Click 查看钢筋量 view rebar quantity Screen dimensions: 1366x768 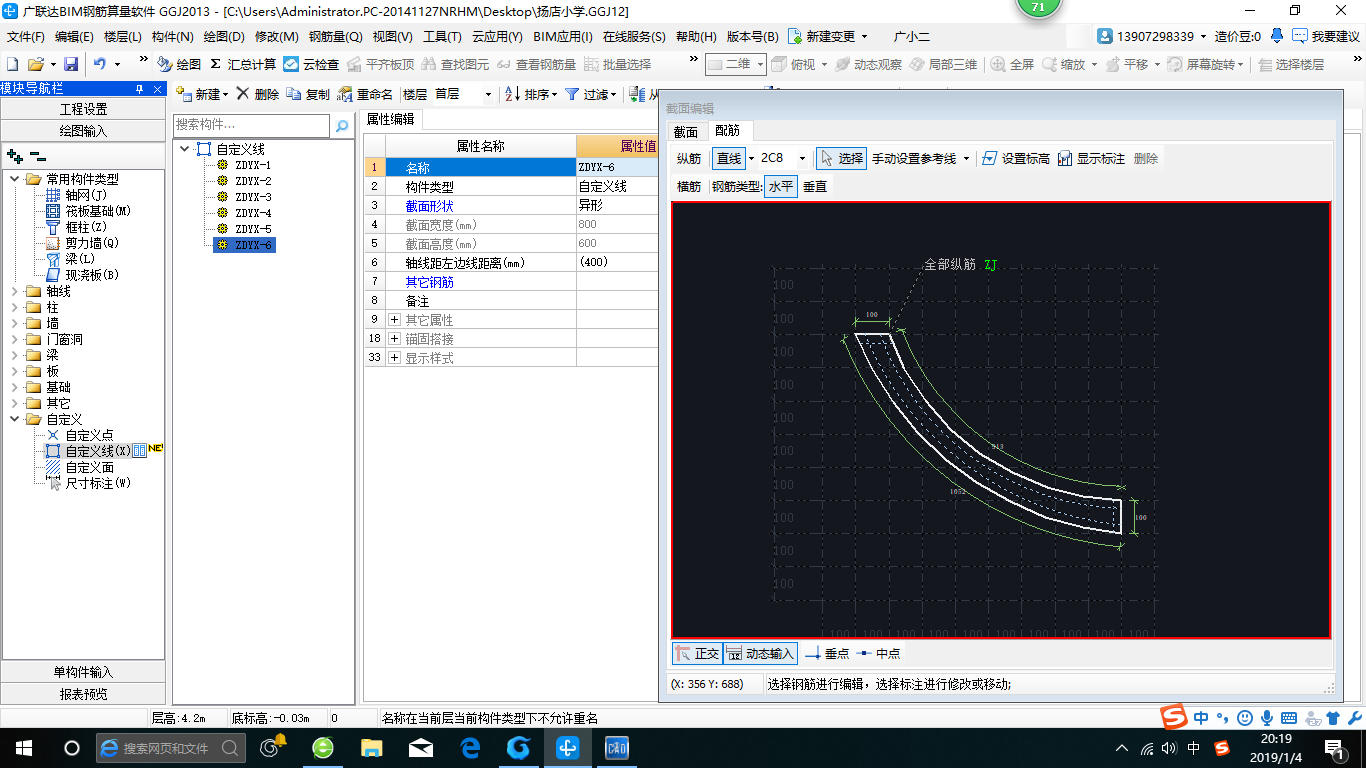tap(536, 64)
